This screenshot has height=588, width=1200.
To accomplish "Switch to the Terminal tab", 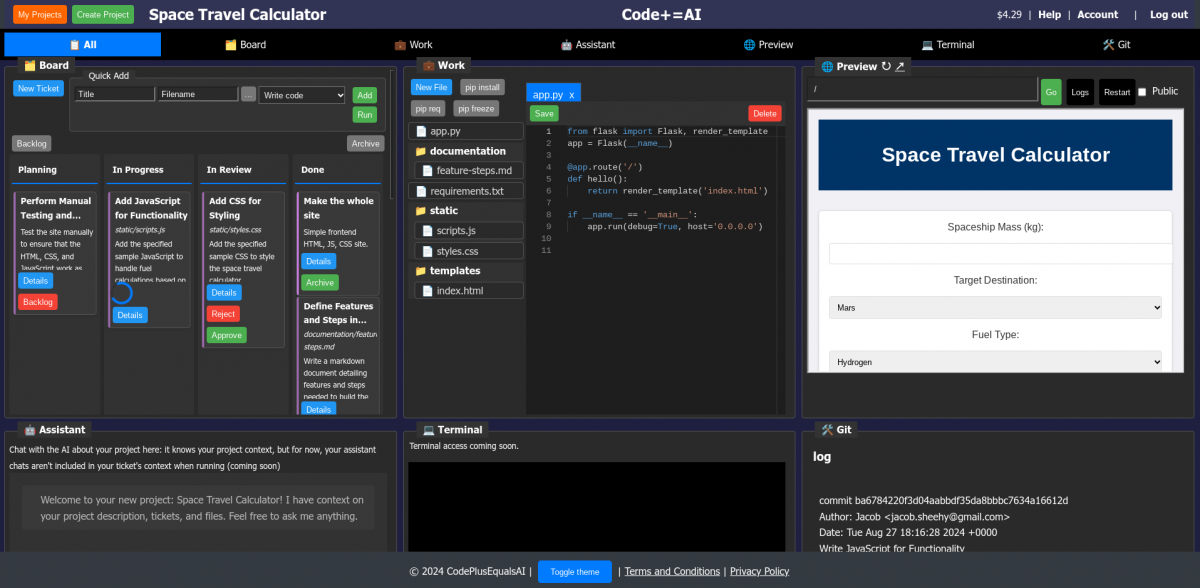I will tap(947, 45).
